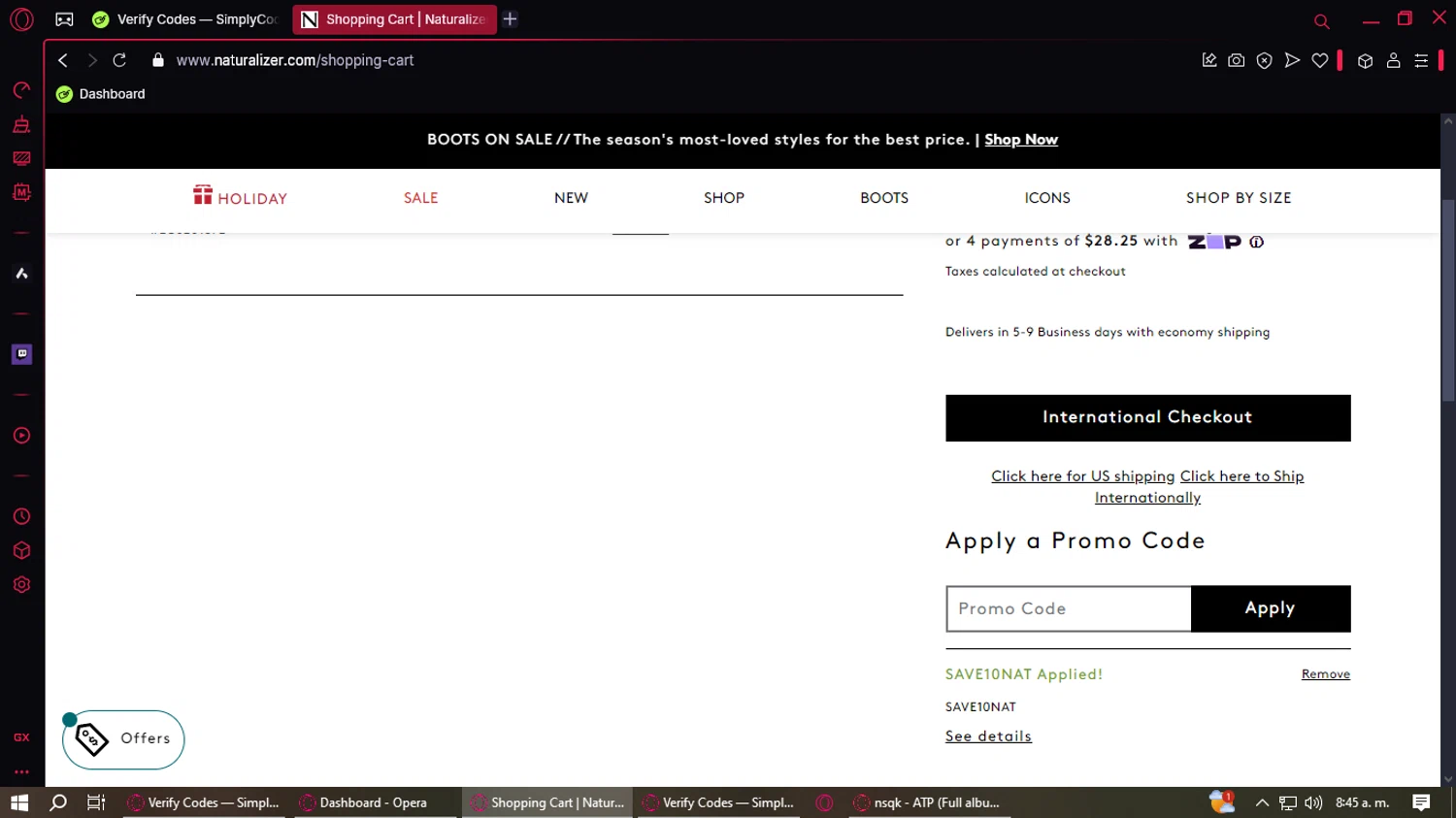
Task: Follow the Shop Now banner link
Action: [1021, 140]
